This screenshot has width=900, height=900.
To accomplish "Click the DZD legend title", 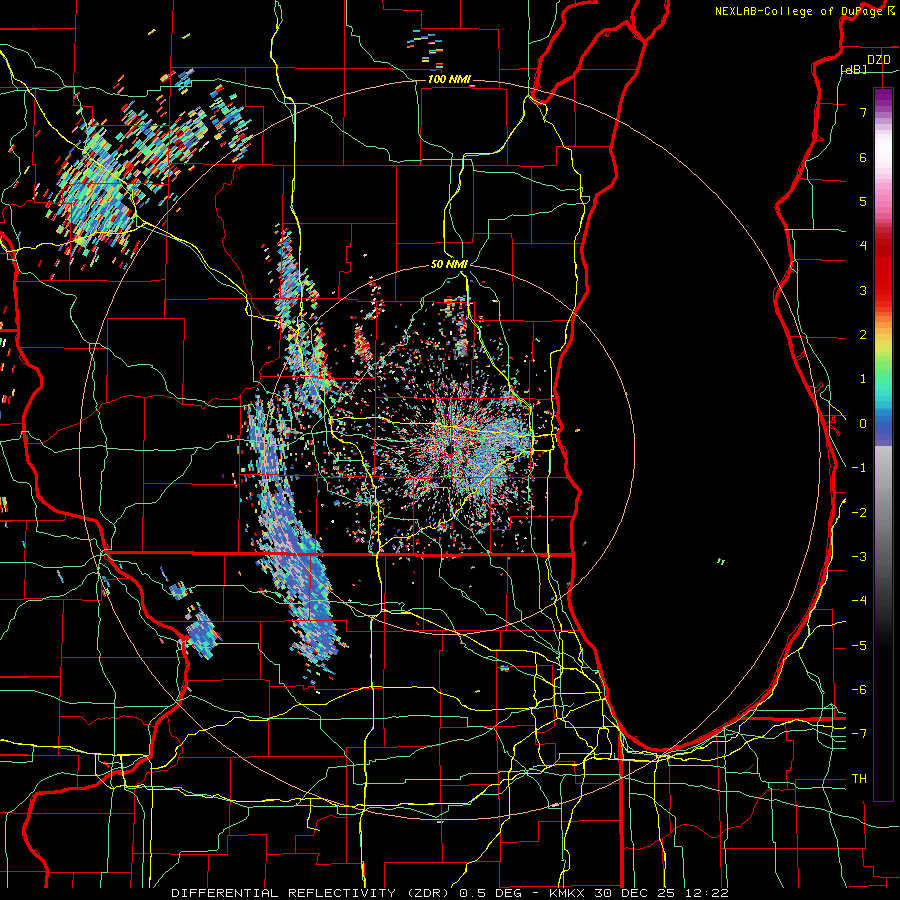I will [x=879, y=60].
